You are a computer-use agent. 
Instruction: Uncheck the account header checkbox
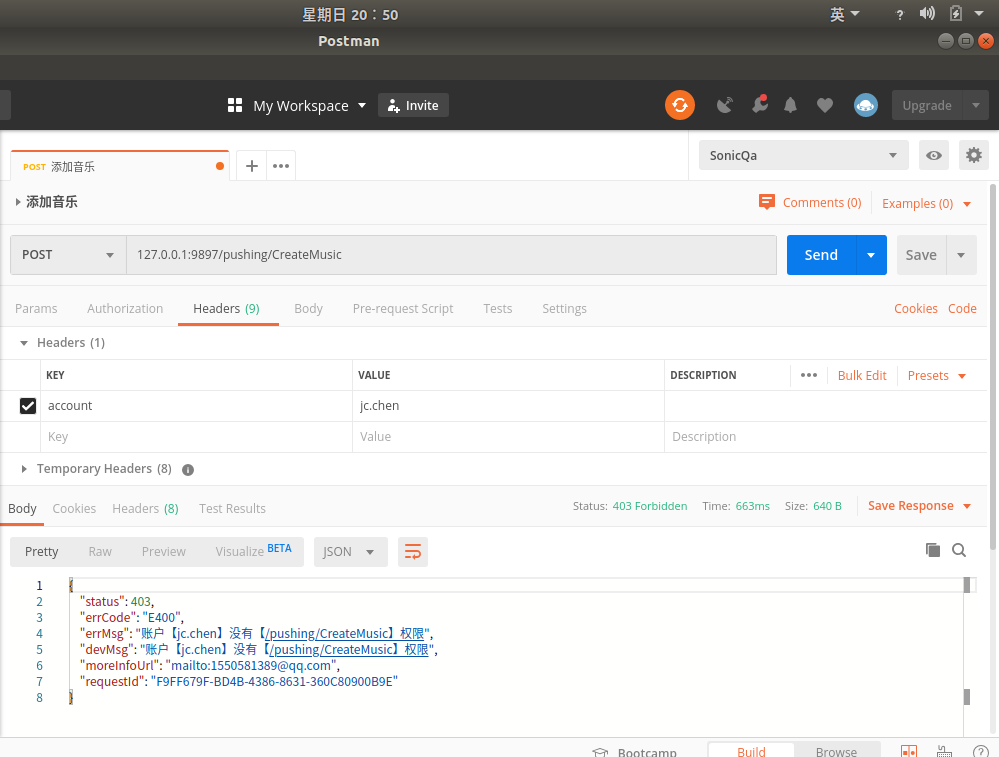(x=28, y=406)
